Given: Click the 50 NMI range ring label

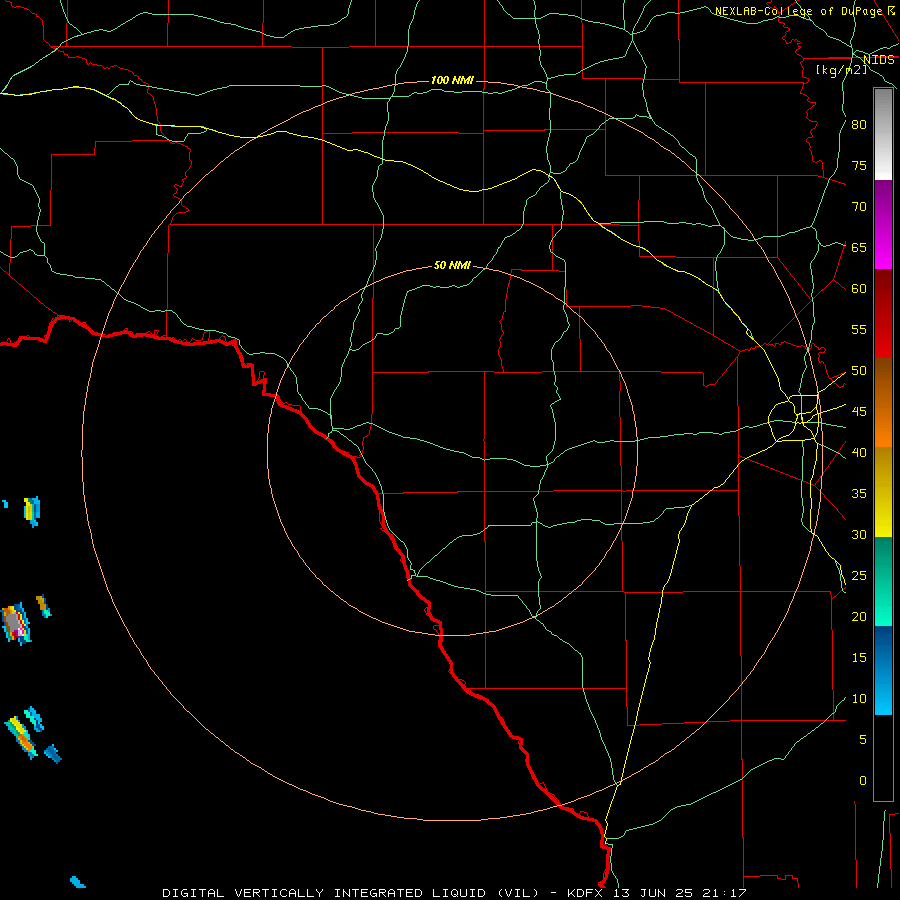Looking at the screenshot, I should 452,265.
